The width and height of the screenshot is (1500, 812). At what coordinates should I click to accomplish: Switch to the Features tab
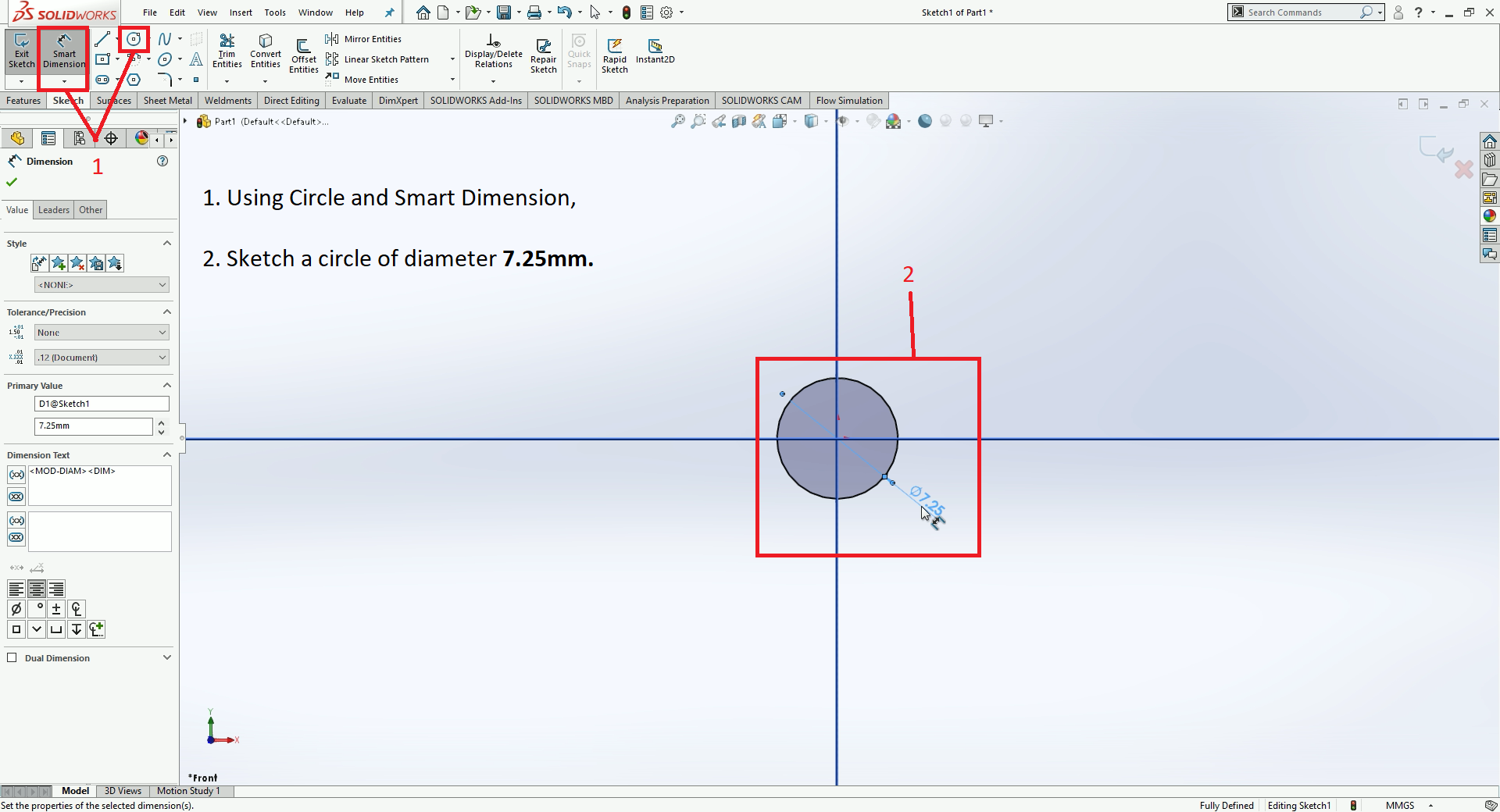[23, 101]
